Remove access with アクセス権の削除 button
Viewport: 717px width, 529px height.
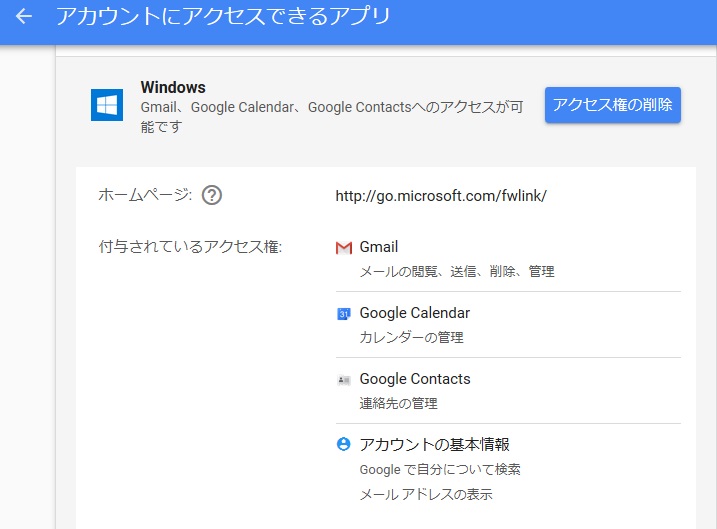[x=613, y=105]
